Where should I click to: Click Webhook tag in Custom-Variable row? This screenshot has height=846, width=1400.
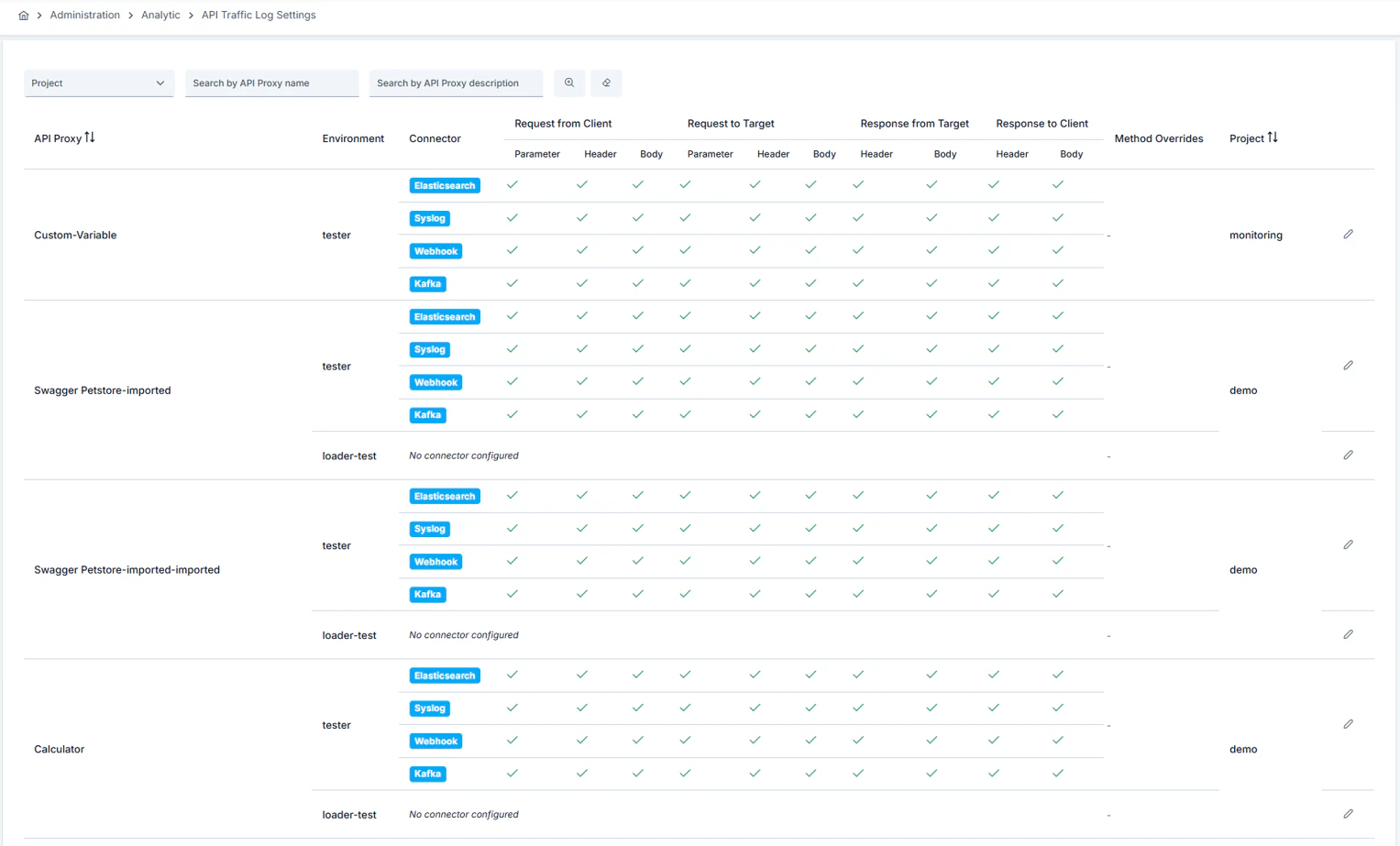click(435, 251)
